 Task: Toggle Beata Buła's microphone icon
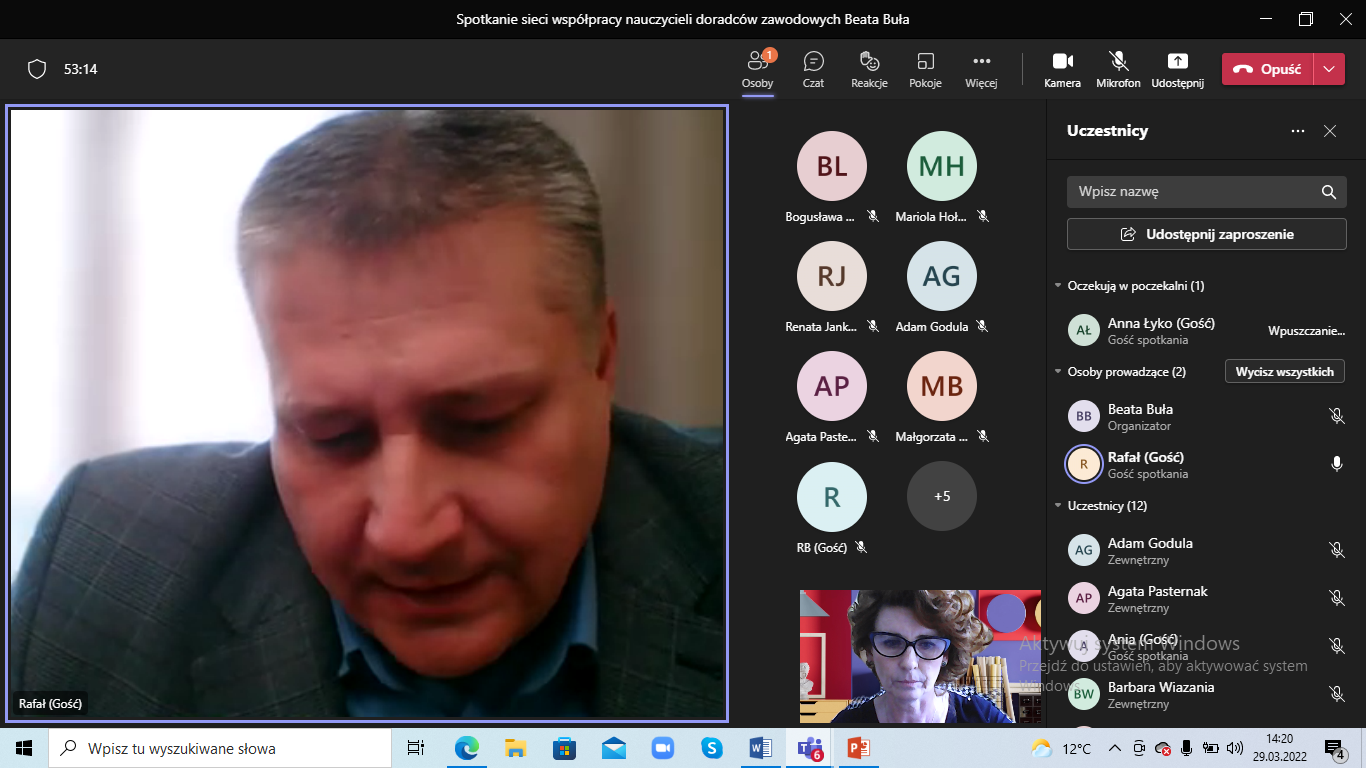click(x=1336, y=416)
